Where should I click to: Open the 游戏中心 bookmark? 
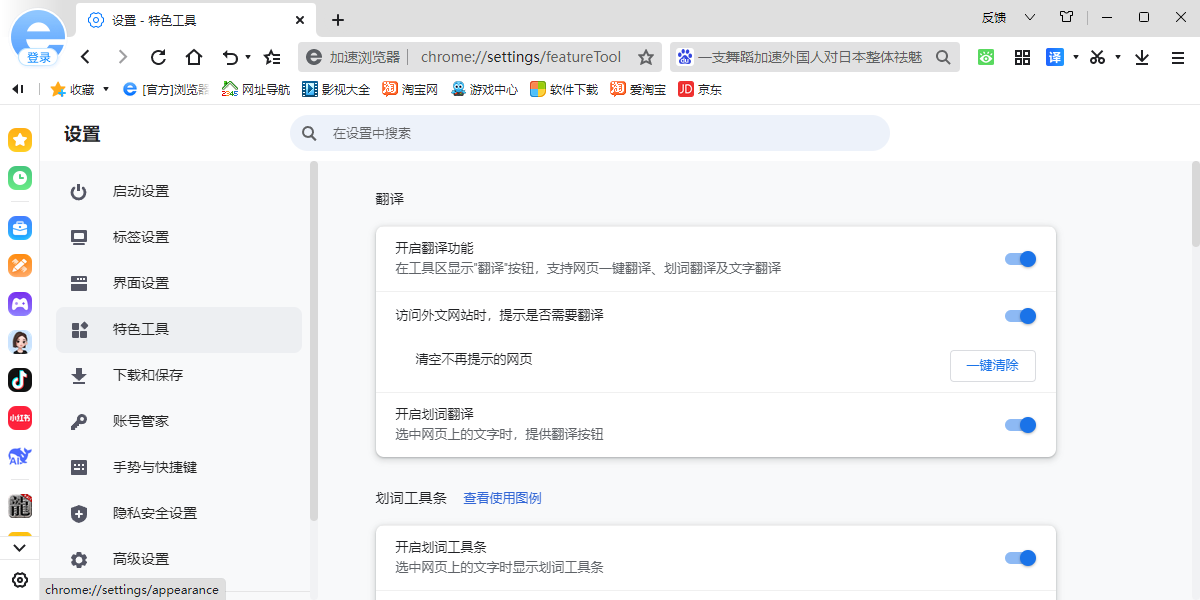pyautogui.click(x=484, y=89)
